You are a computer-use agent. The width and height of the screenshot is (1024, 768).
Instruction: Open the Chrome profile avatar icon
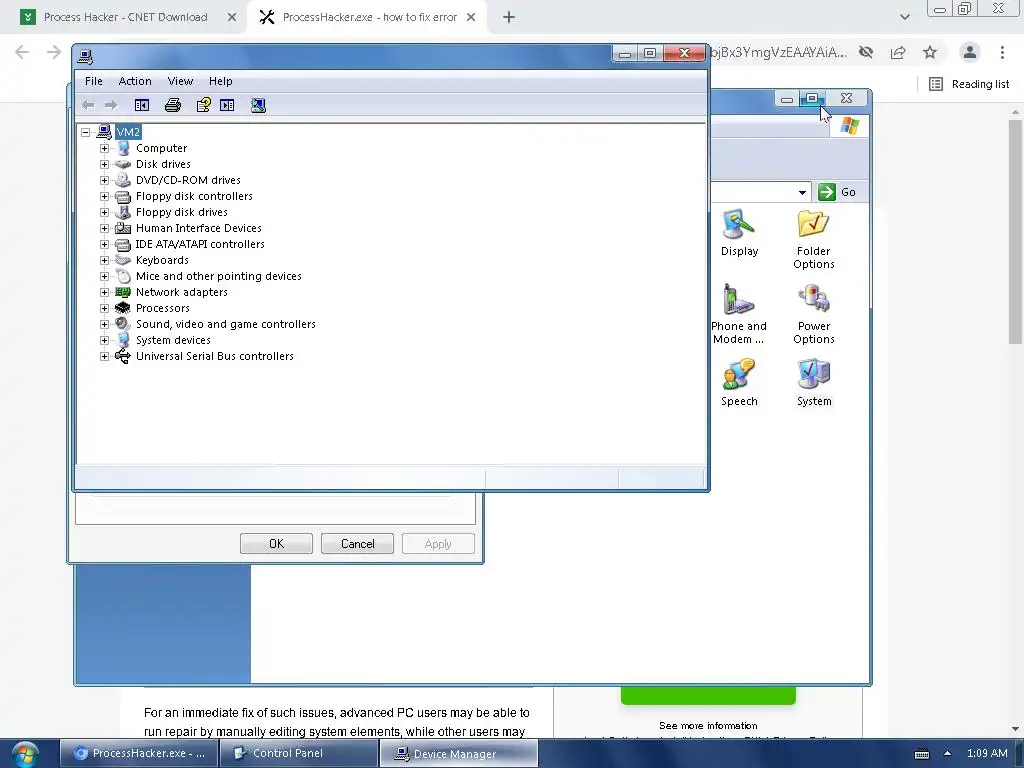tap(970, 52)
